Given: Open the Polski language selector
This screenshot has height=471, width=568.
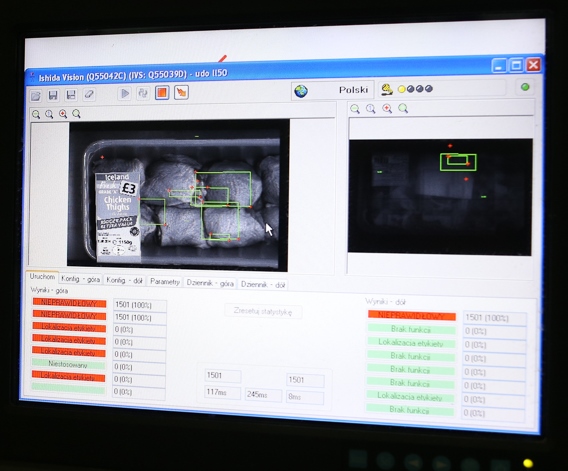Looking at the screenshot, I should pos(333,90).
